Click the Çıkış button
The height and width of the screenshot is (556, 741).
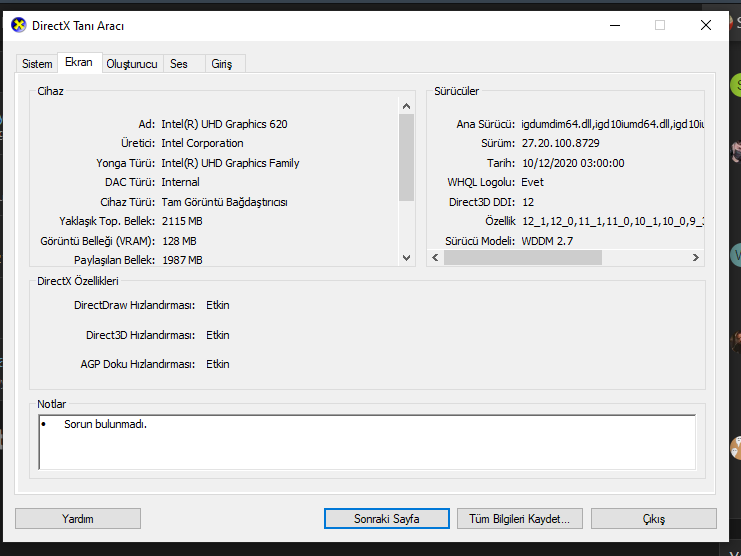click(654, 519)
